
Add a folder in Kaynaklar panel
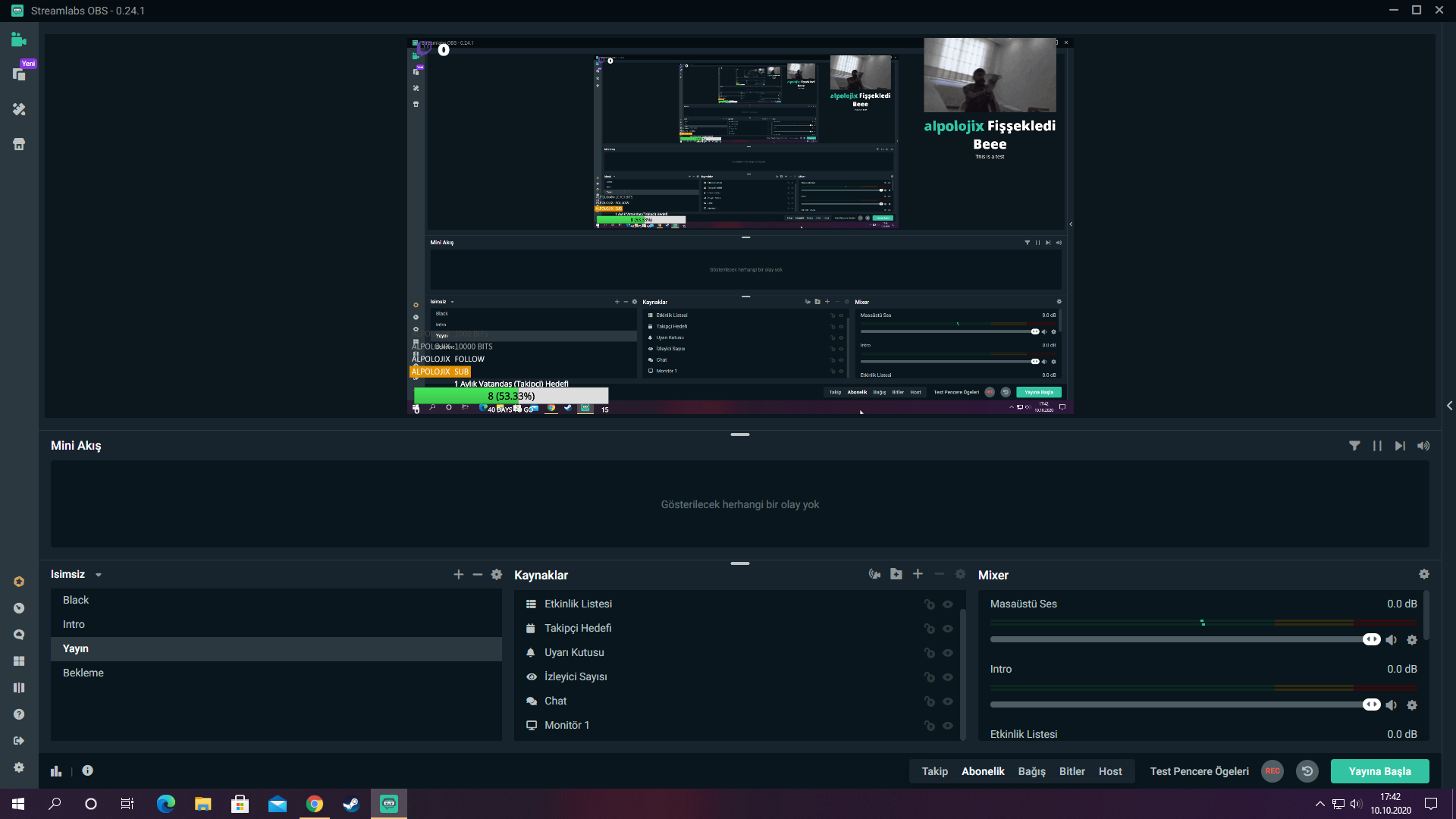[x=896, y=574]
